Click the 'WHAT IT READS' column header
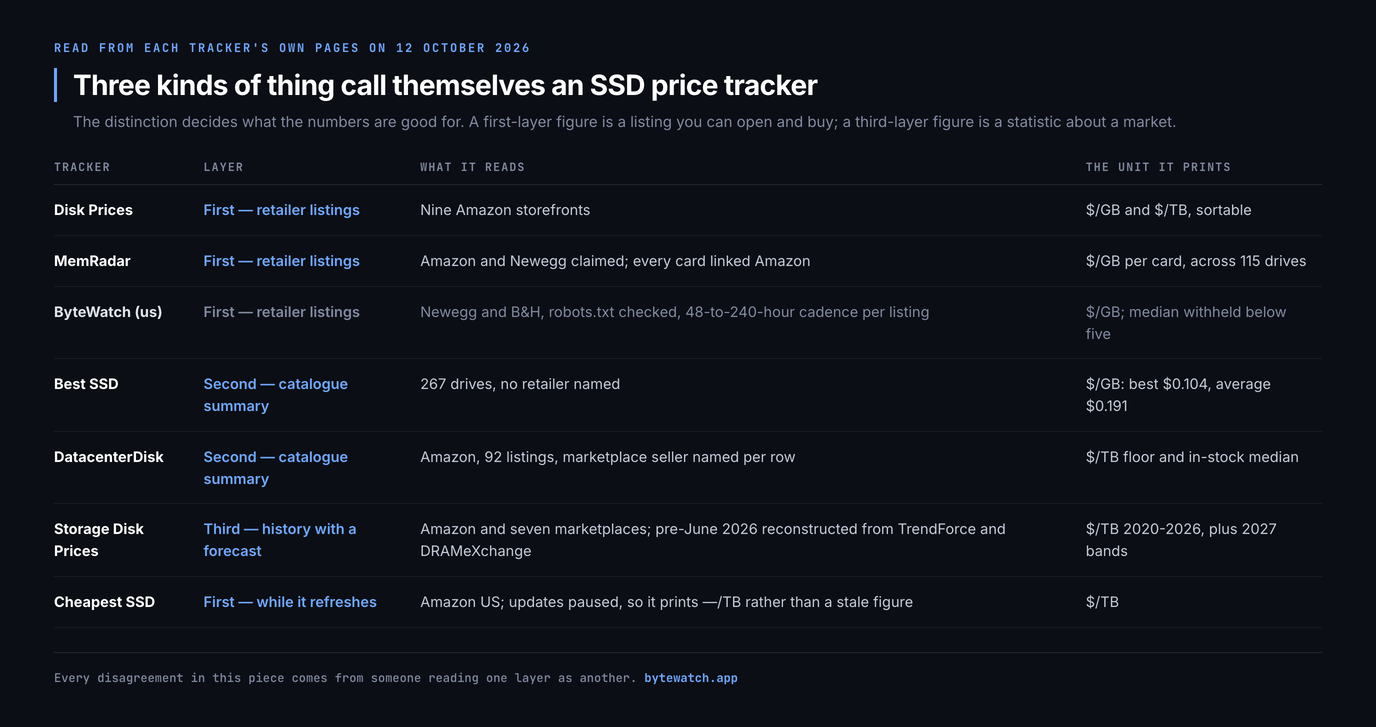The width and height of the screenshot is (1376, 727). [x=472, y=167]
